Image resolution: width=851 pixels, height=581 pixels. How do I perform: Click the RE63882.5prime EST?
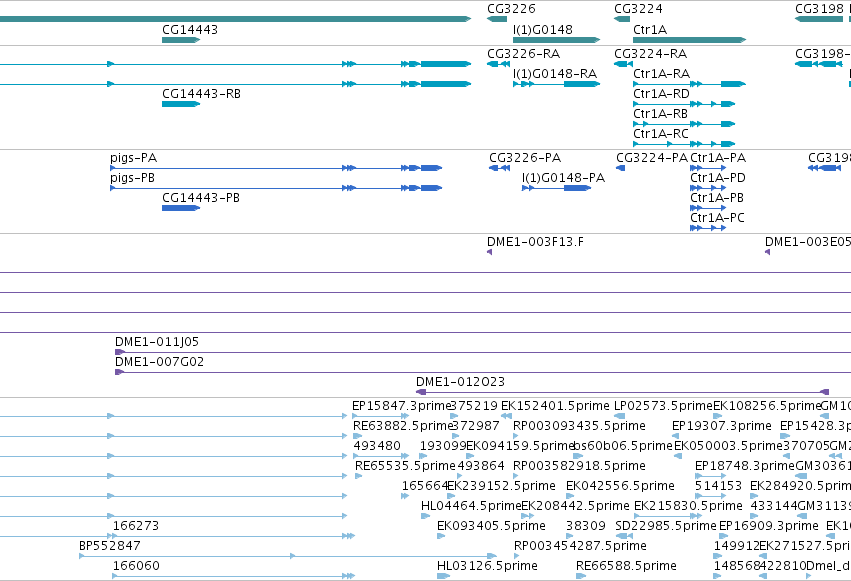click(357, 436)
